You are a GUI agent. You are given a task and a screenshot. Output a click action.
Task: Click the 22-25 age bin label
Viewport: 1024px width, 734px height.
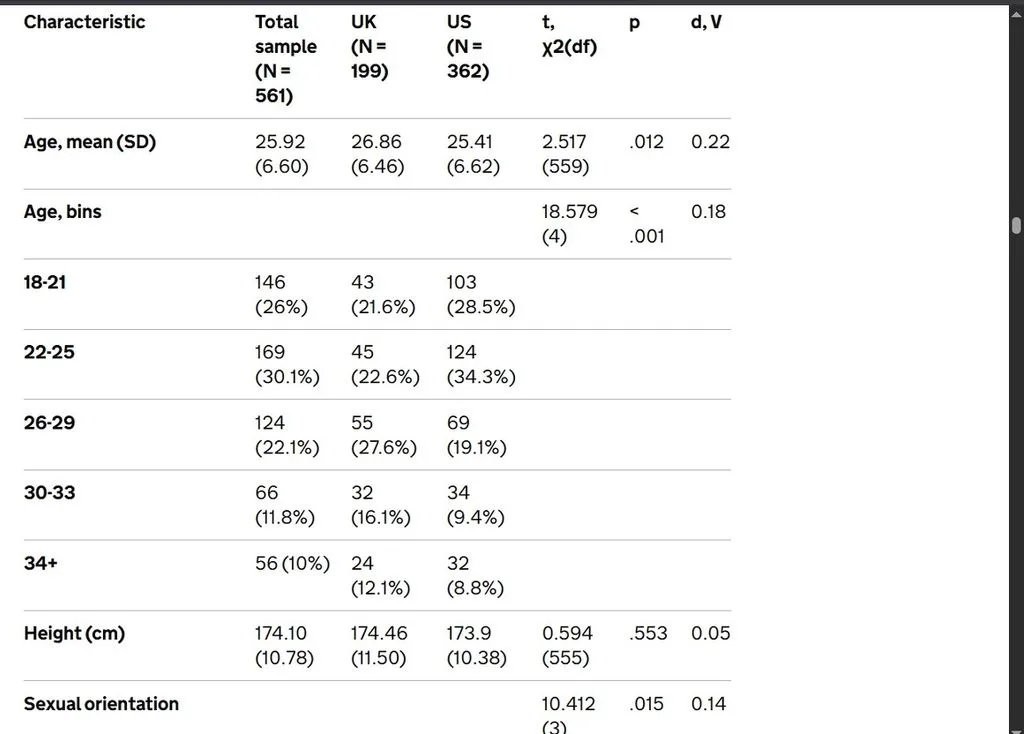point(49,353)
